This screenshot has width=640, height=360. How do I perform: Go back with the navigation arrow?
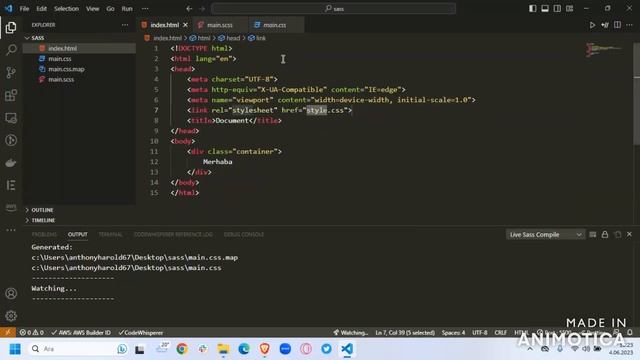(189, 9)
